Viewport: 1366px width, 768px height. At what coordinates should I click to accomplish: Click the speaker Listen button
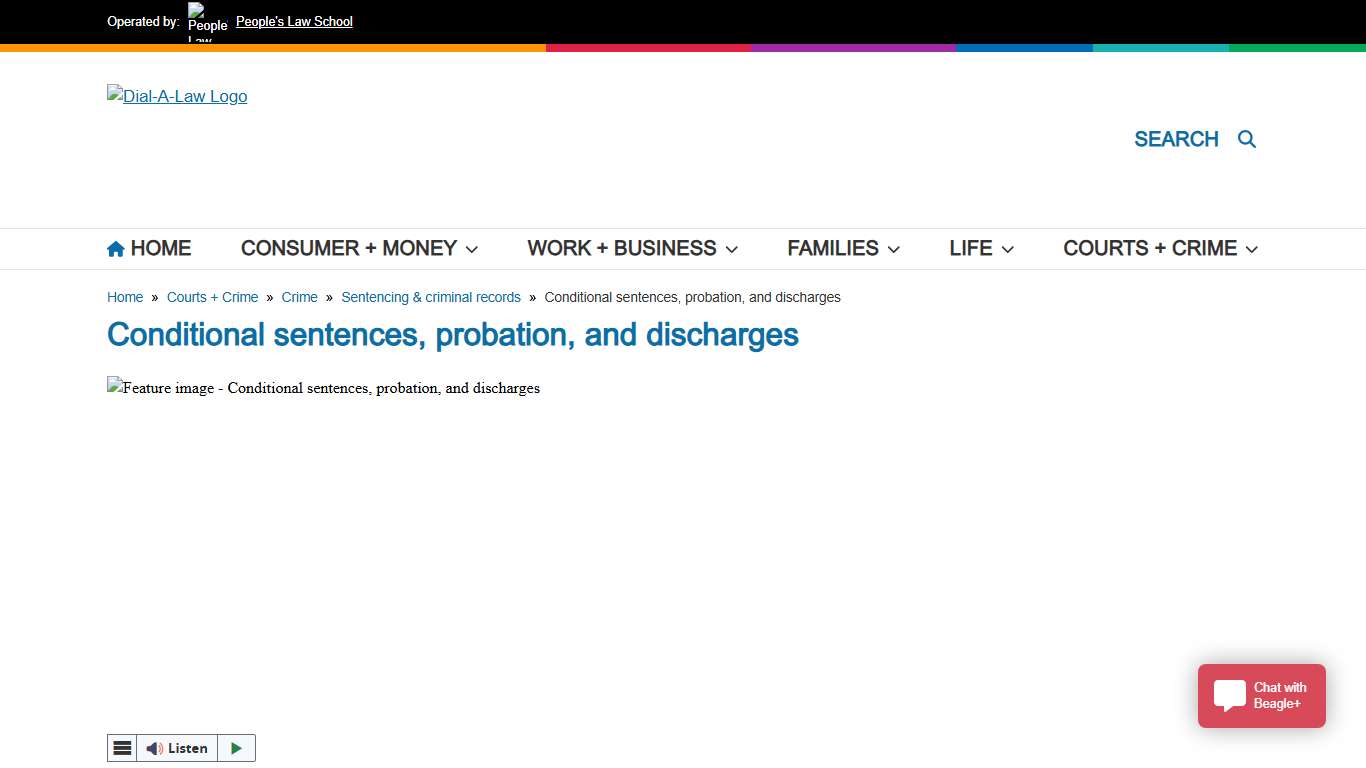click(177, 748)
